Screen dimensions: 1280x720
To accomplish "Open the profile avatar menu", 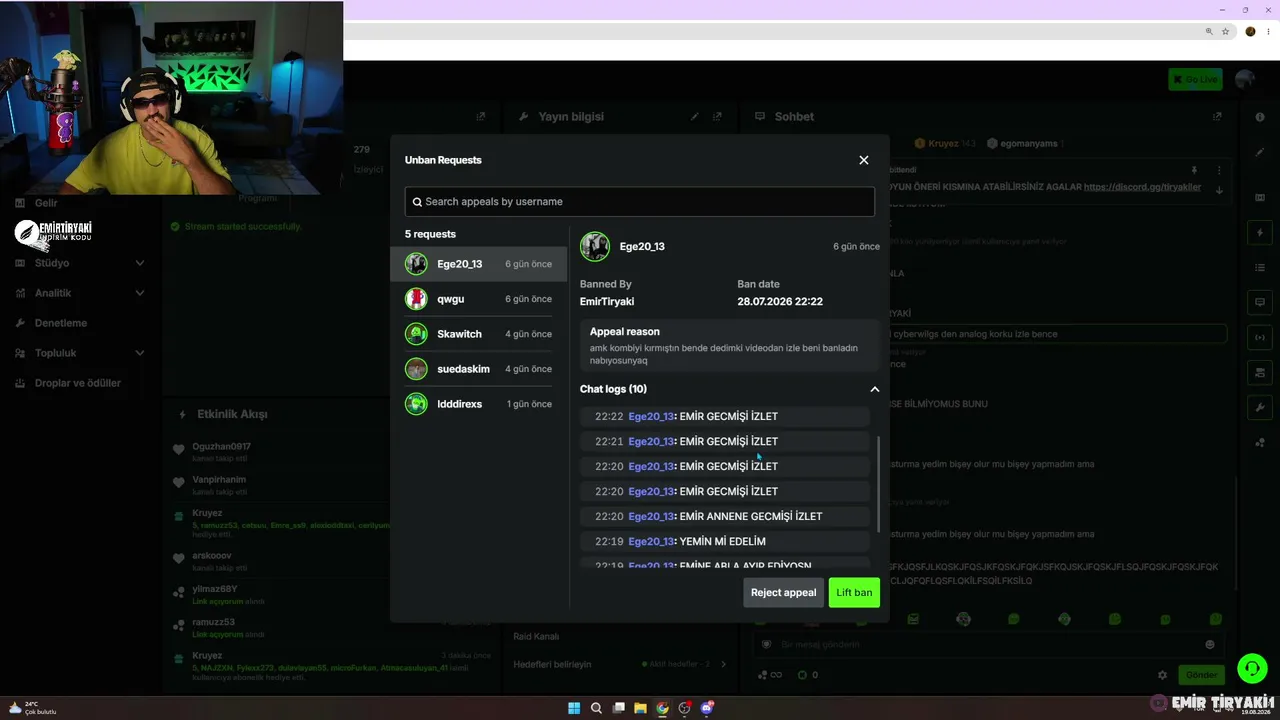I will click(1245, 79).
